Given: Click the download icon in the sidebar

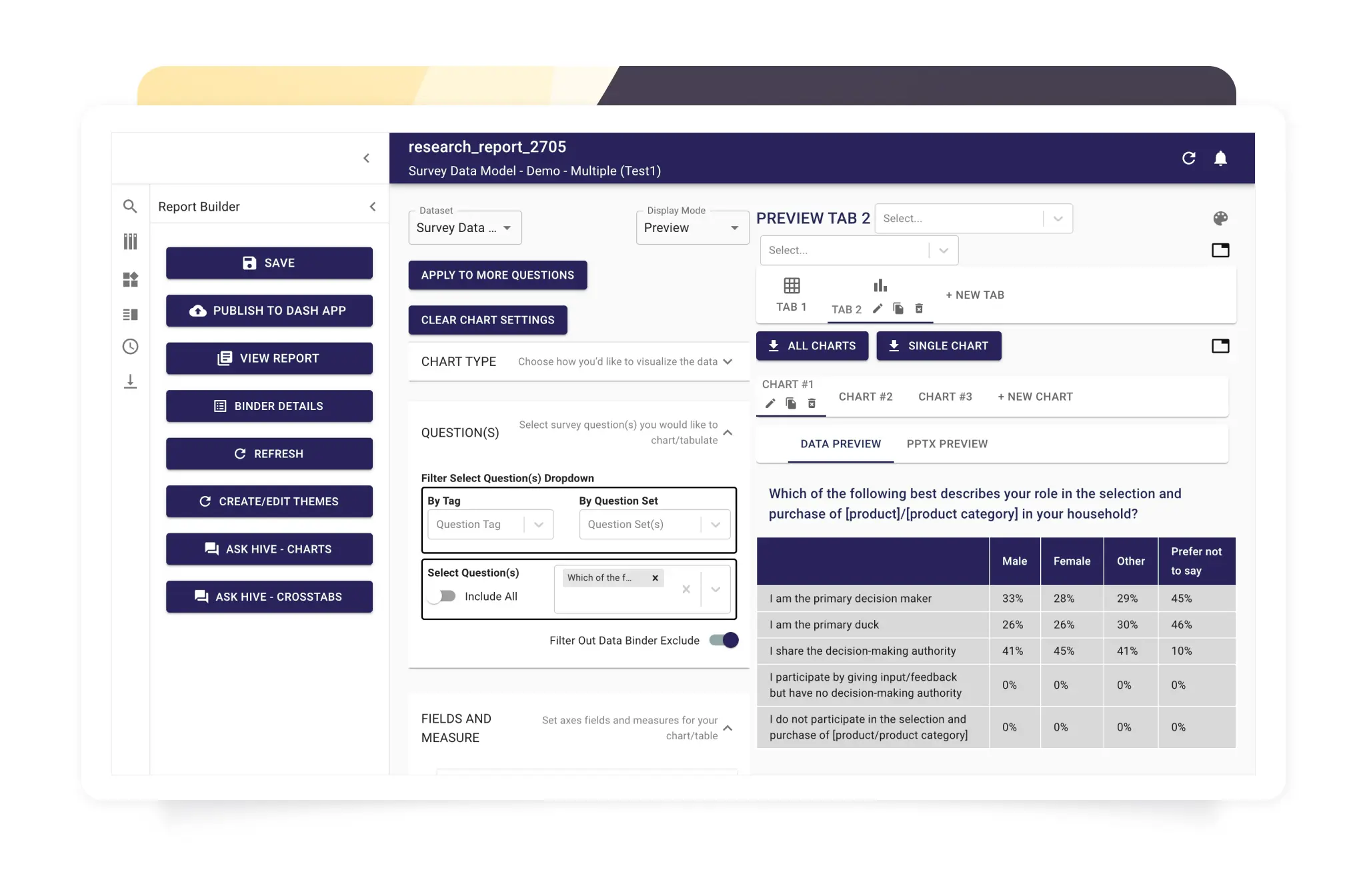Looking at the screenshot, I should 130,381.
